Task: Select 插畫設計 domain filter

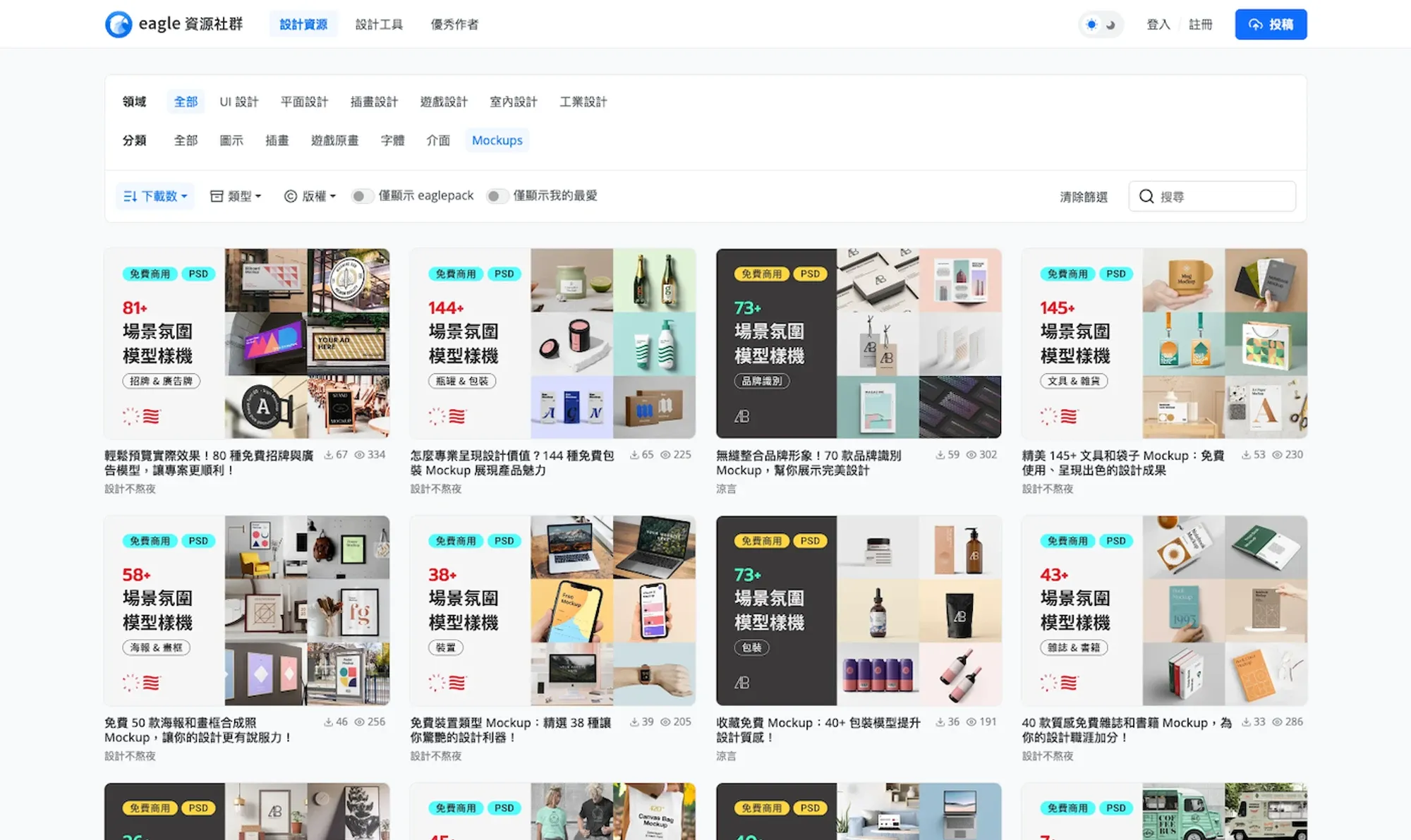Action: (374, 102)
